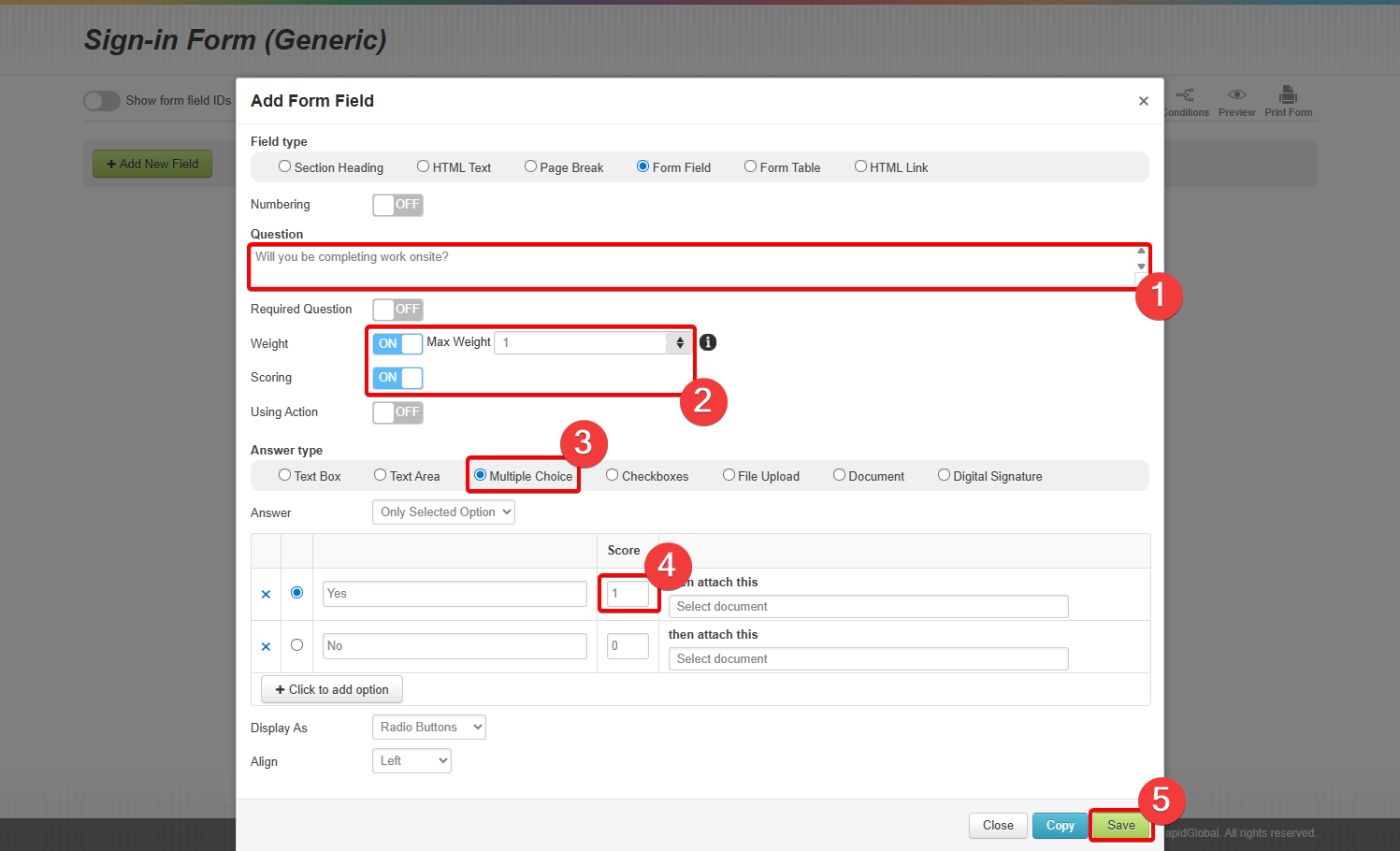Open the Display As Radio Buttons dropdown

(428, 728)
